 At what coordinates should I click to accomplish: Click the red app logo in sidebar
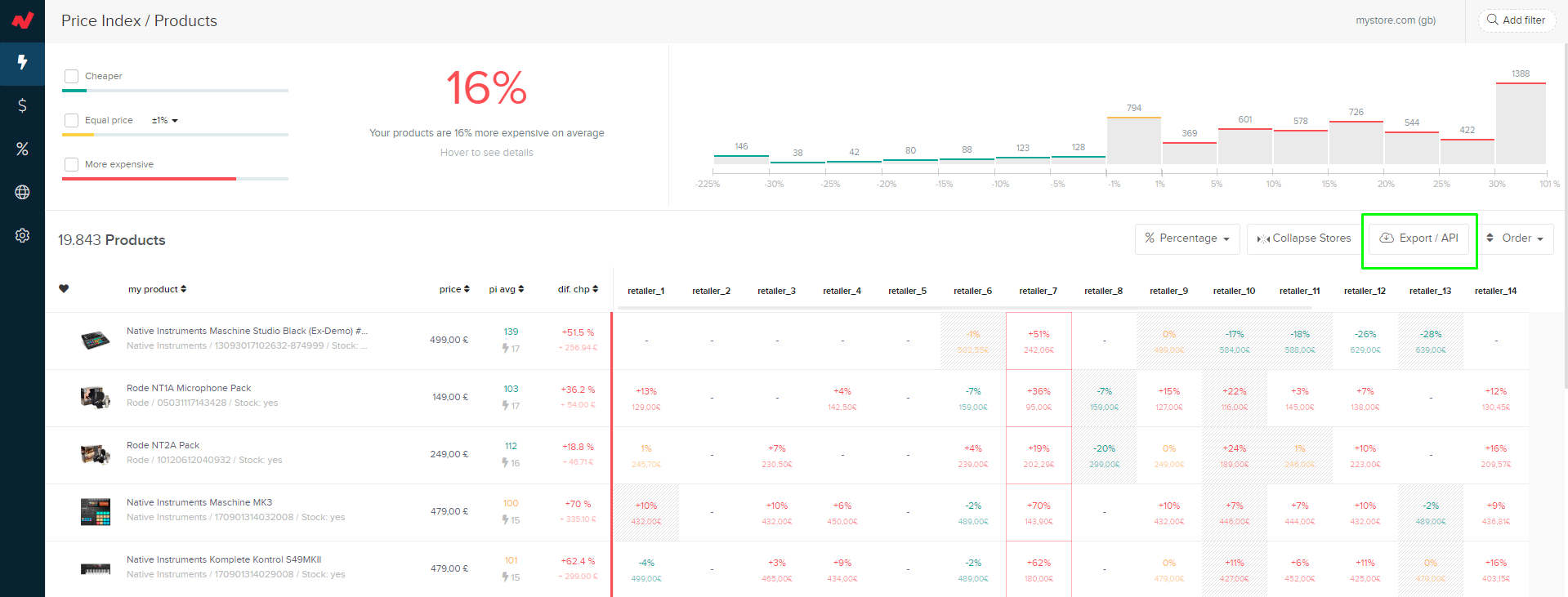(x=22, y=20)
